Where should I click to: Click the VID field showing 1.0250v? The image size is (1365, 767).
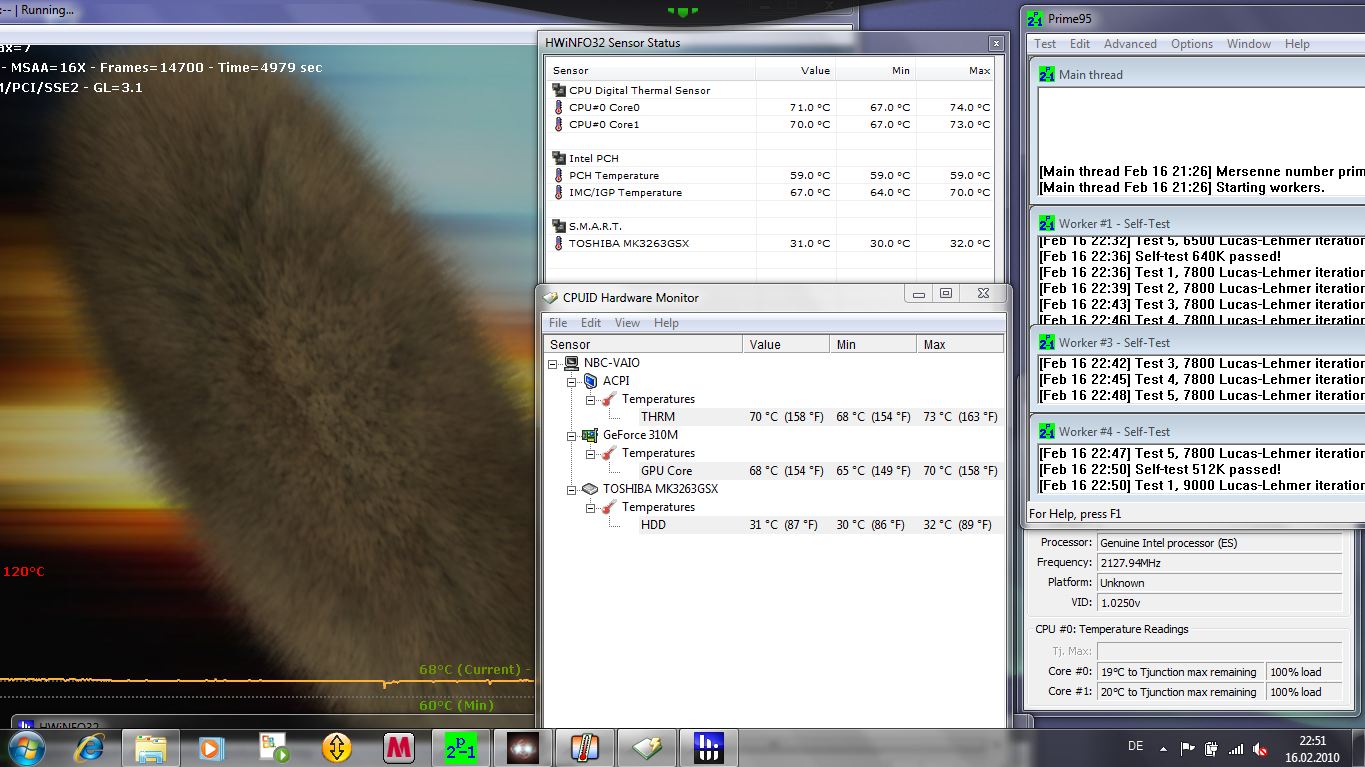pyautogui.click(x=1219, y=603)
